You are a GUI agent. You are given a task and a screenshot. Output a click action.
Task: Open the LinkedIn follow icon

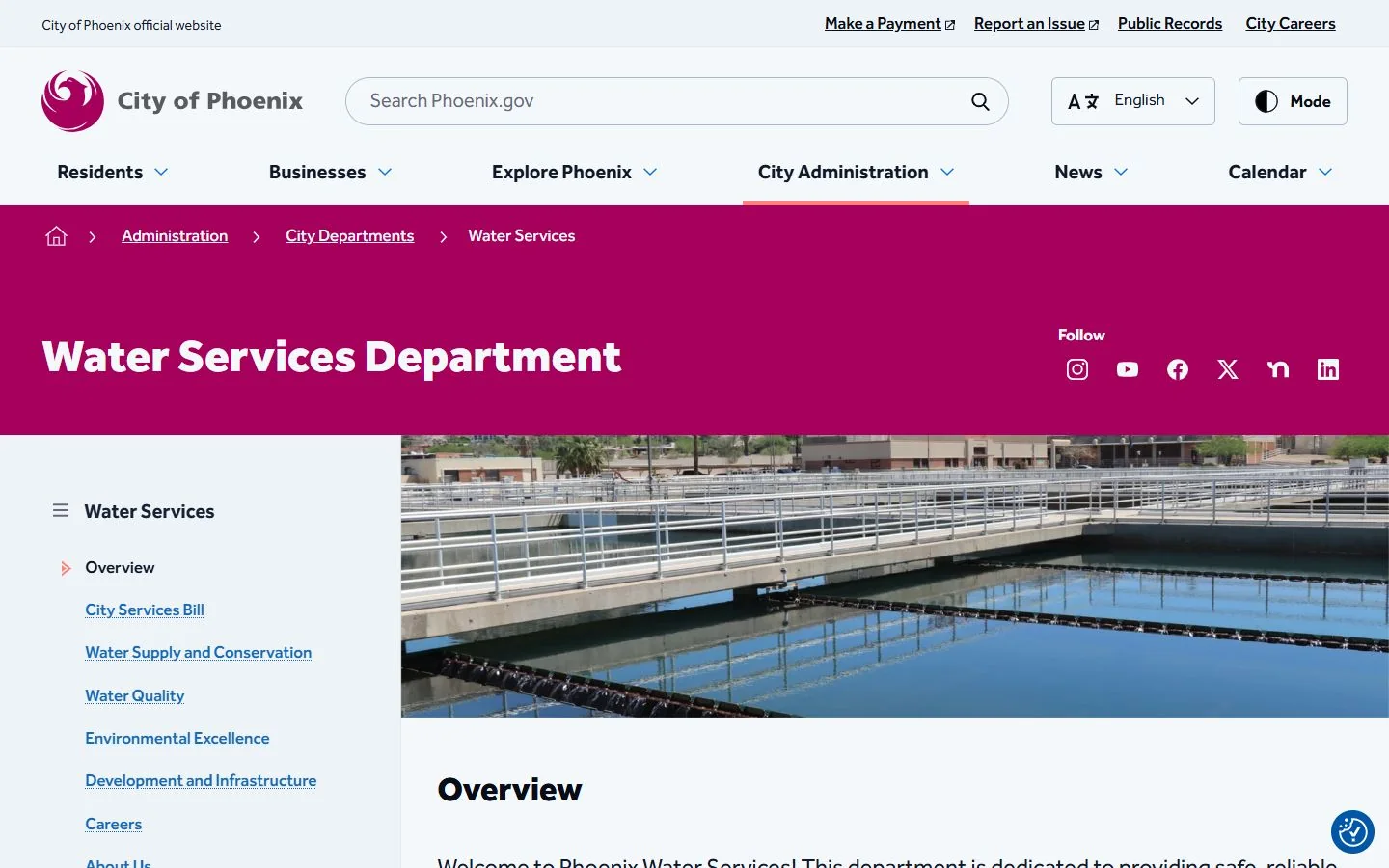[x=1328, y=369]
